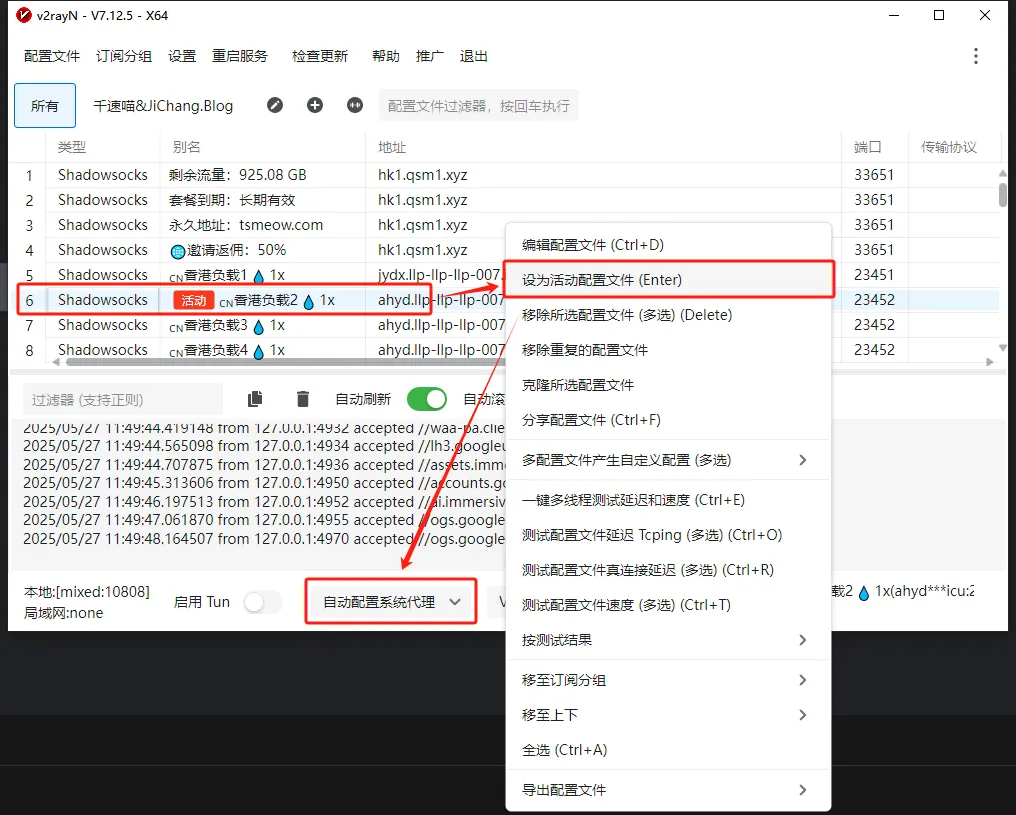
Task: Expand the 移至上下 submenu
Action: tap(668, 715)
